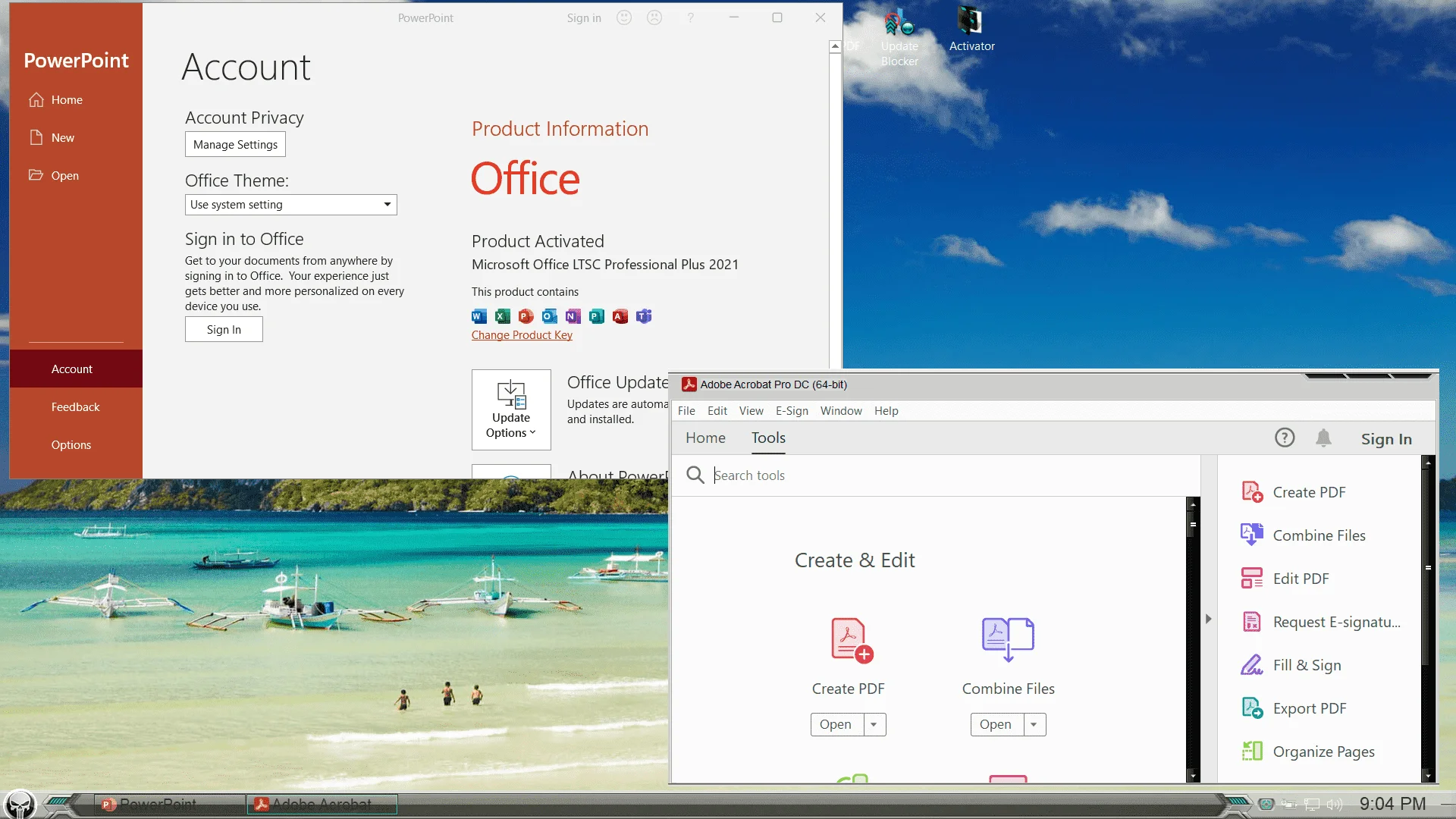Expand Combine Files Open dropdown arrow
Image resolution: width=1456 pixels, height=819 pixels.
tap(1034, 724)
